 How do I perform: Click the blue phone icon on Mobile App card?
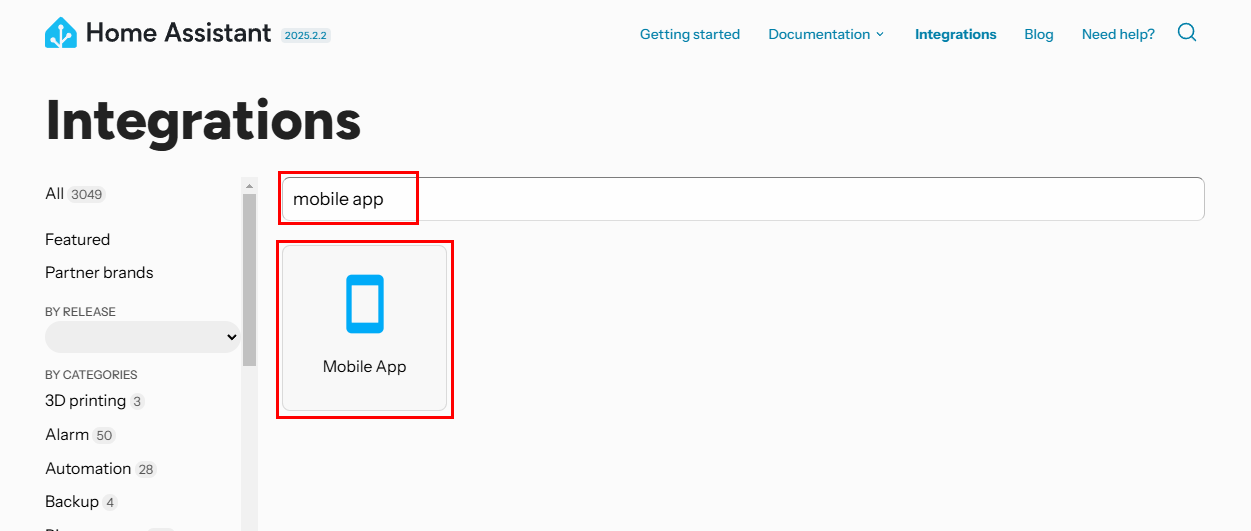(365, 304)
